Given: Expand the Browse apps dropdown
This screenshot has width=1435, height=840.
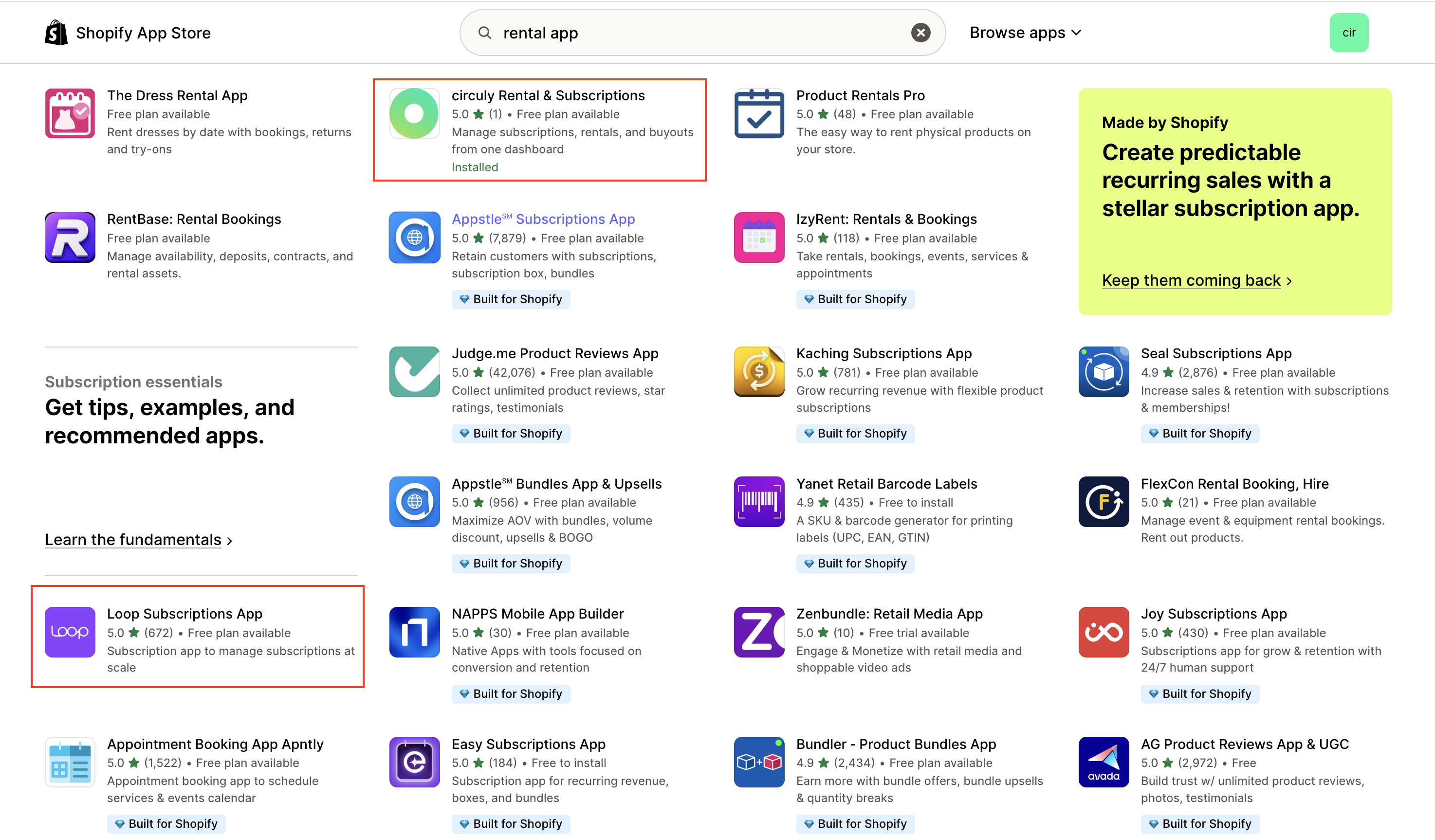Looking at the screenshot, I should (1025, 33).
